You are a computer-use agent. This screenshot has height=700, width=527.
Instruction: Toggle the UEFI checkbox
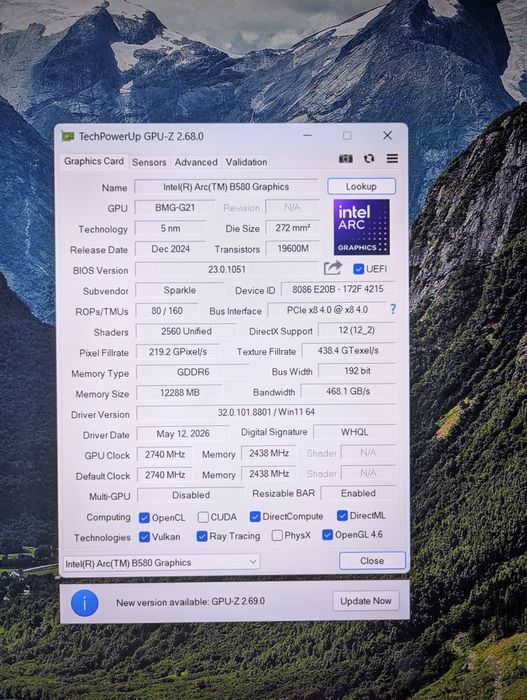click(x=358, y=269)
